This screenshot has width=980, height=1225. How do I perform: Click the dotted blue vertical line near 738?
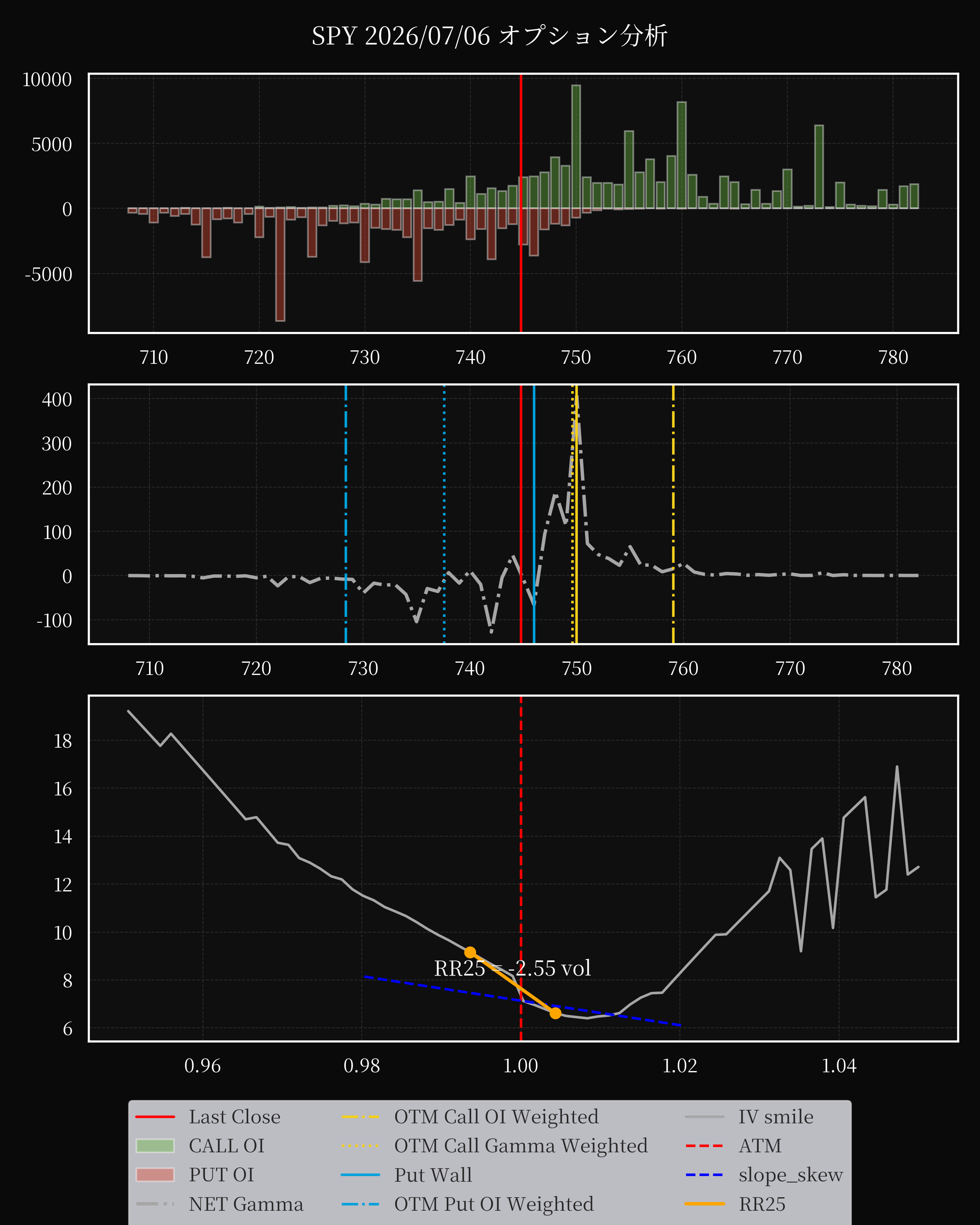[444, 514]
